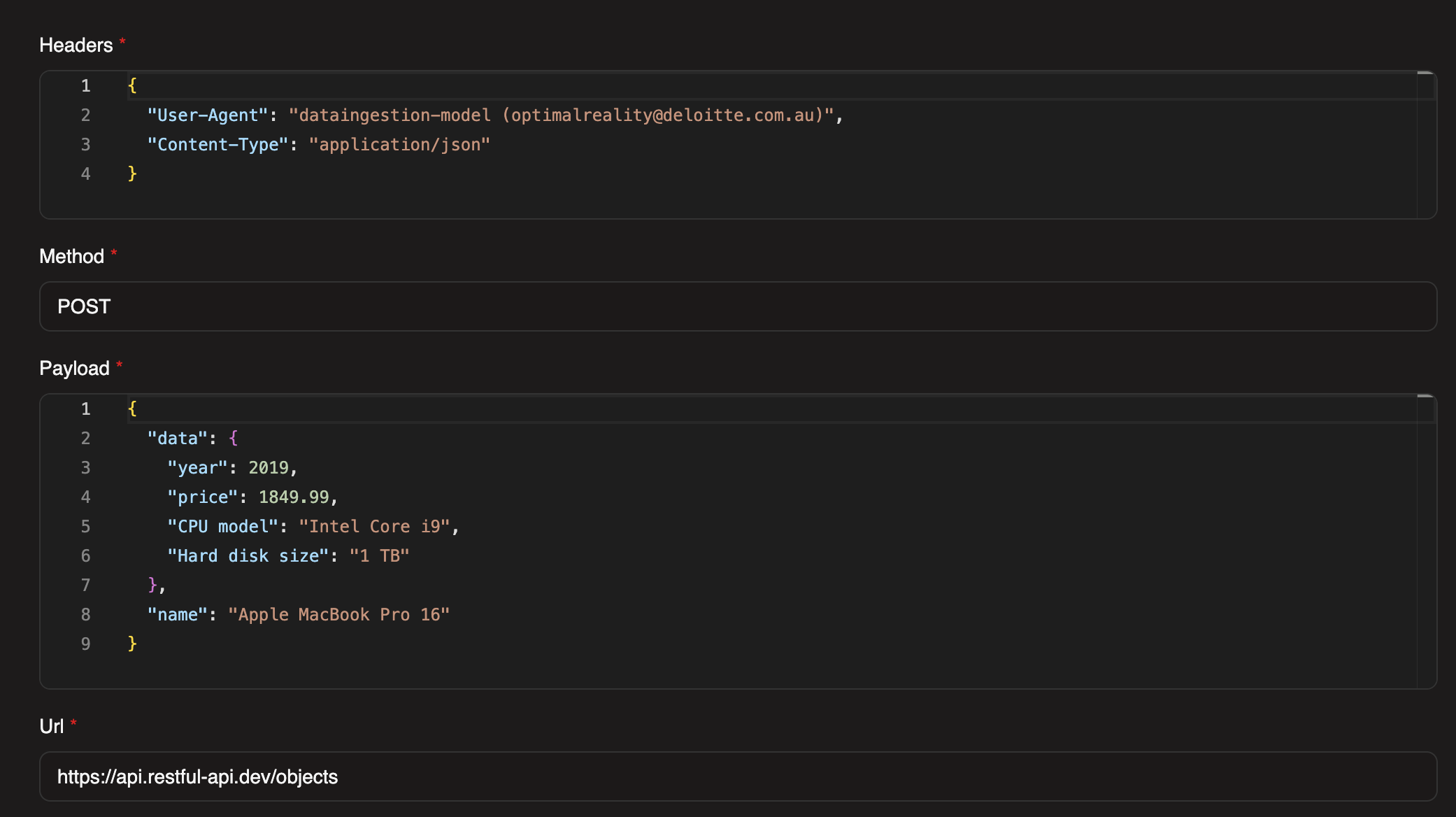Click the "data" key in the Payload editor
The image size is (1456, 817).
point(178,439)
